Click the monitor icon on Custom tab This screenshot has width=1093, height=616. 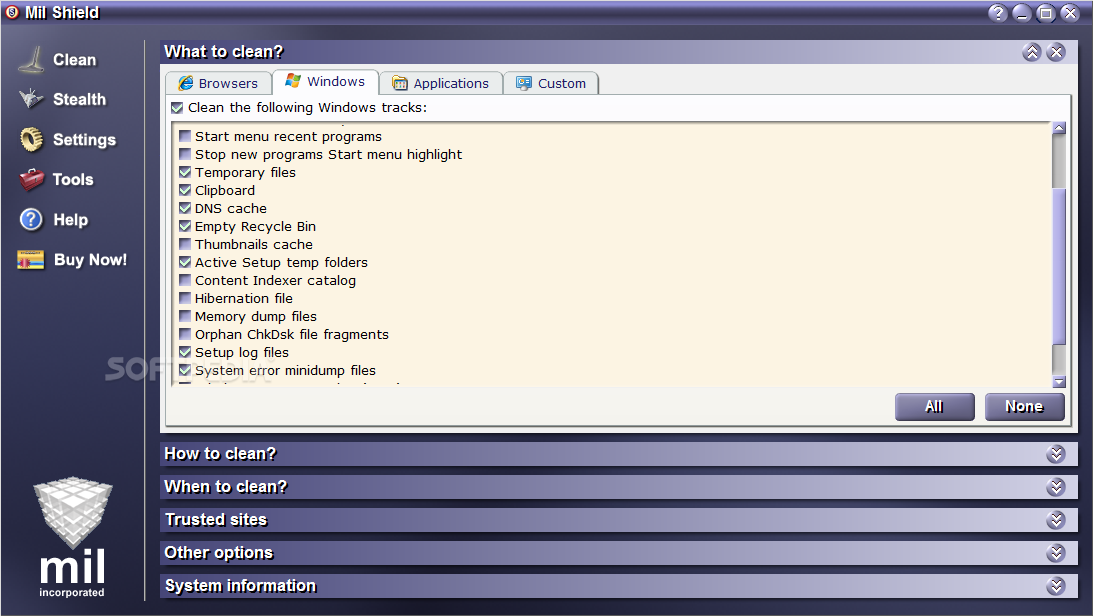523,83
